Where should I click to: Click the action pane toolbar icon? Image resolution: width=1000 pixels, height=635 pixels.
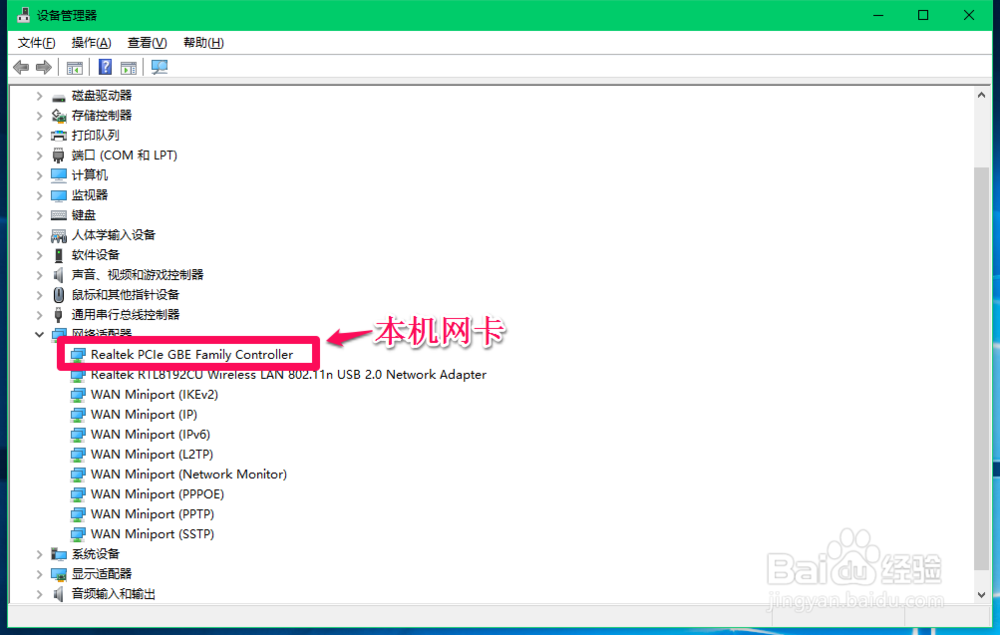128,67
